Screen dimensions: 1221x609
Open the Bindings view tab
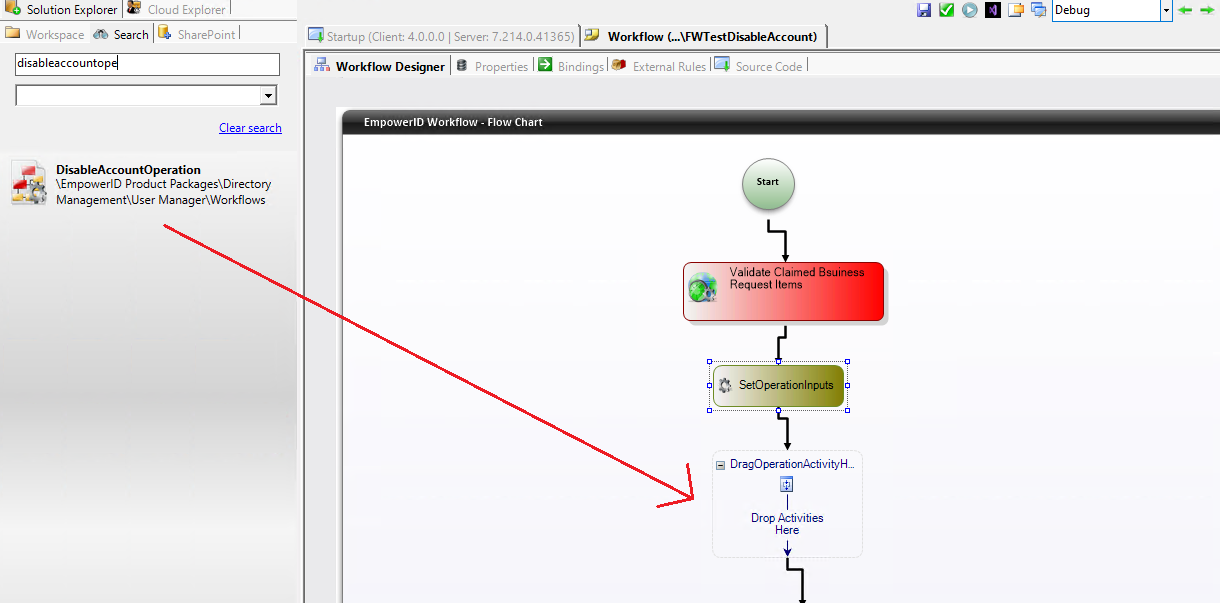click(571, 66)
